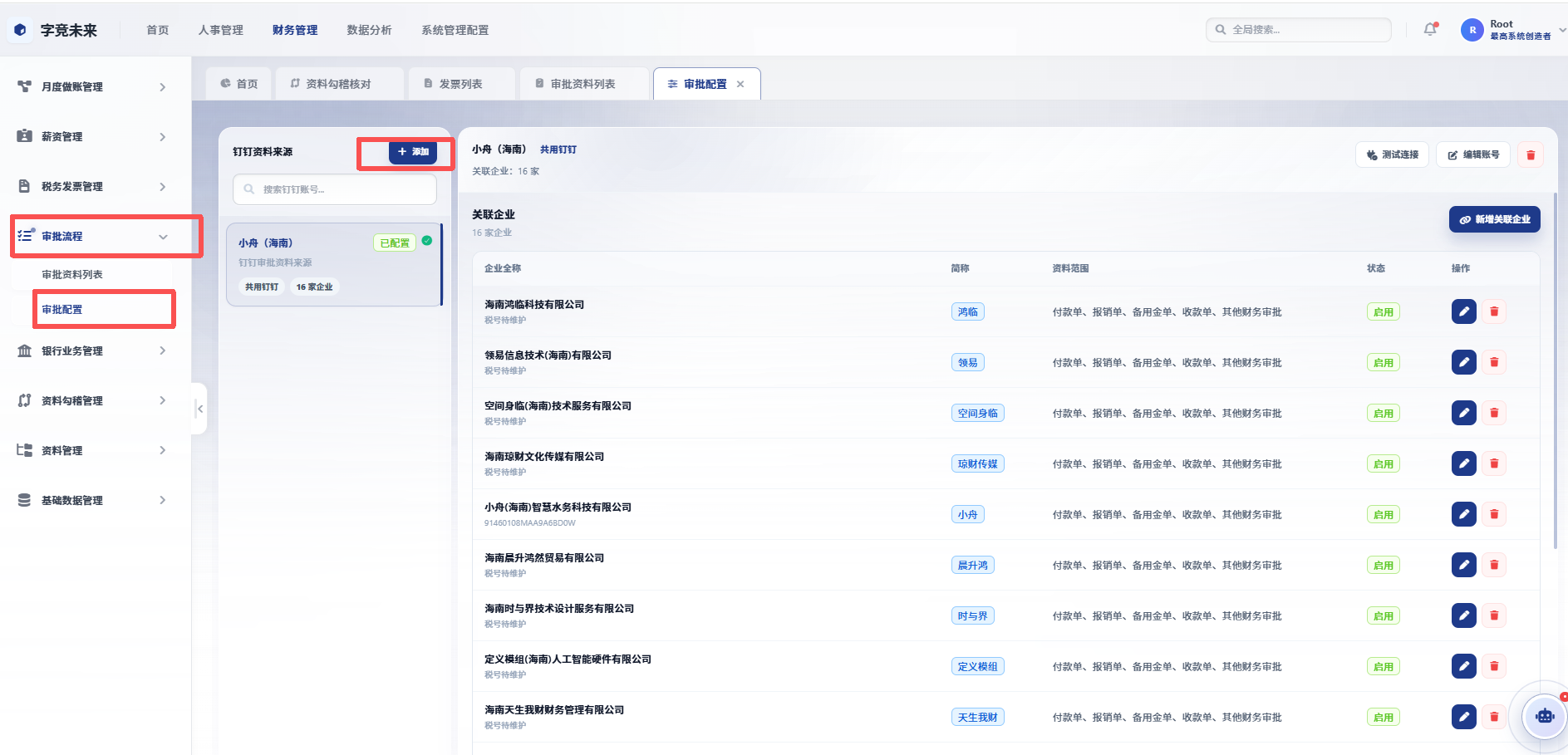Switch to the 发票列表 tab
Image resolution: width=1568 pixels, height=755 pixels.
461,84
